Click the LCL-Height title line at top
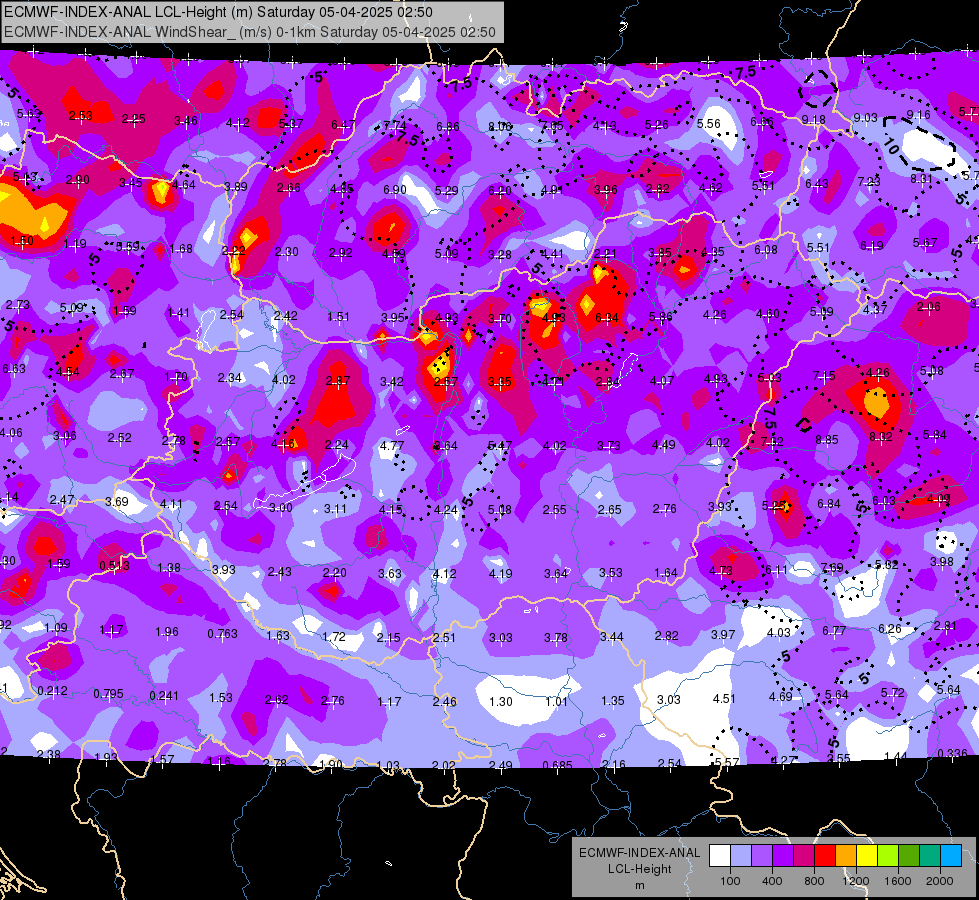The width and height of the screenshot is (979, 900). click(218, 12)
